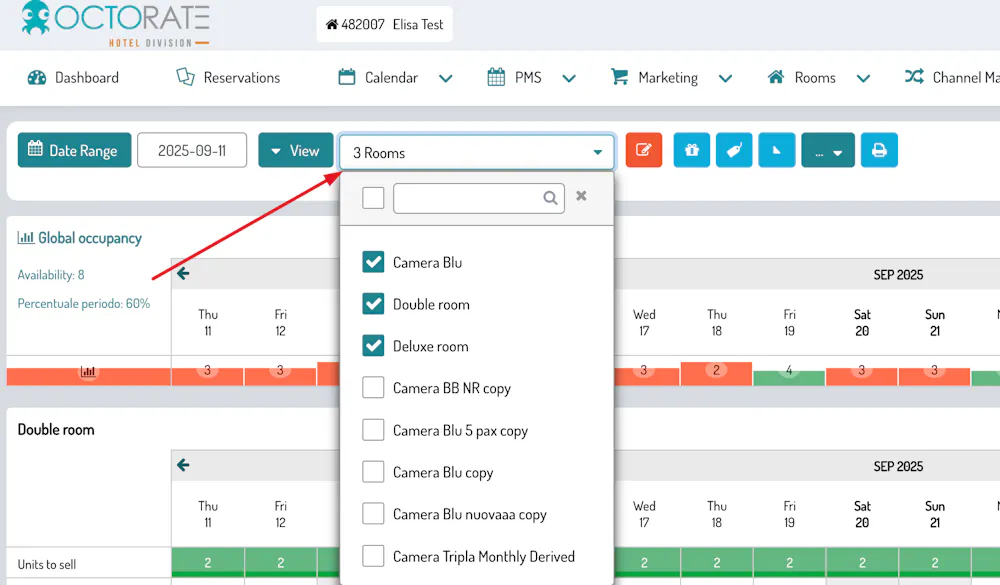Screen dimensions: 1000x585
Task: Open the Marketing menu
Action: coord(668,78)
